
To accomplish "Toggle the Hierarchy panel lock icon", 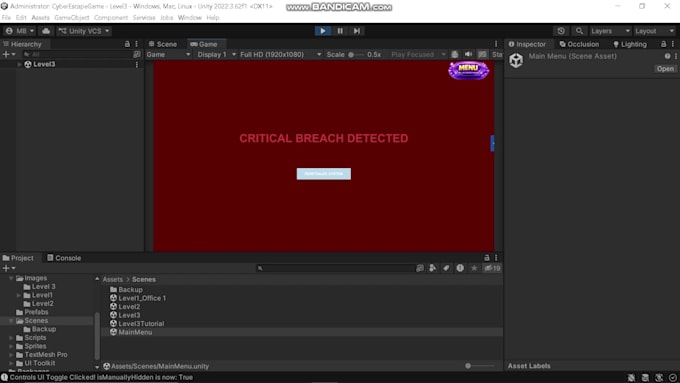I will point(127,44).
